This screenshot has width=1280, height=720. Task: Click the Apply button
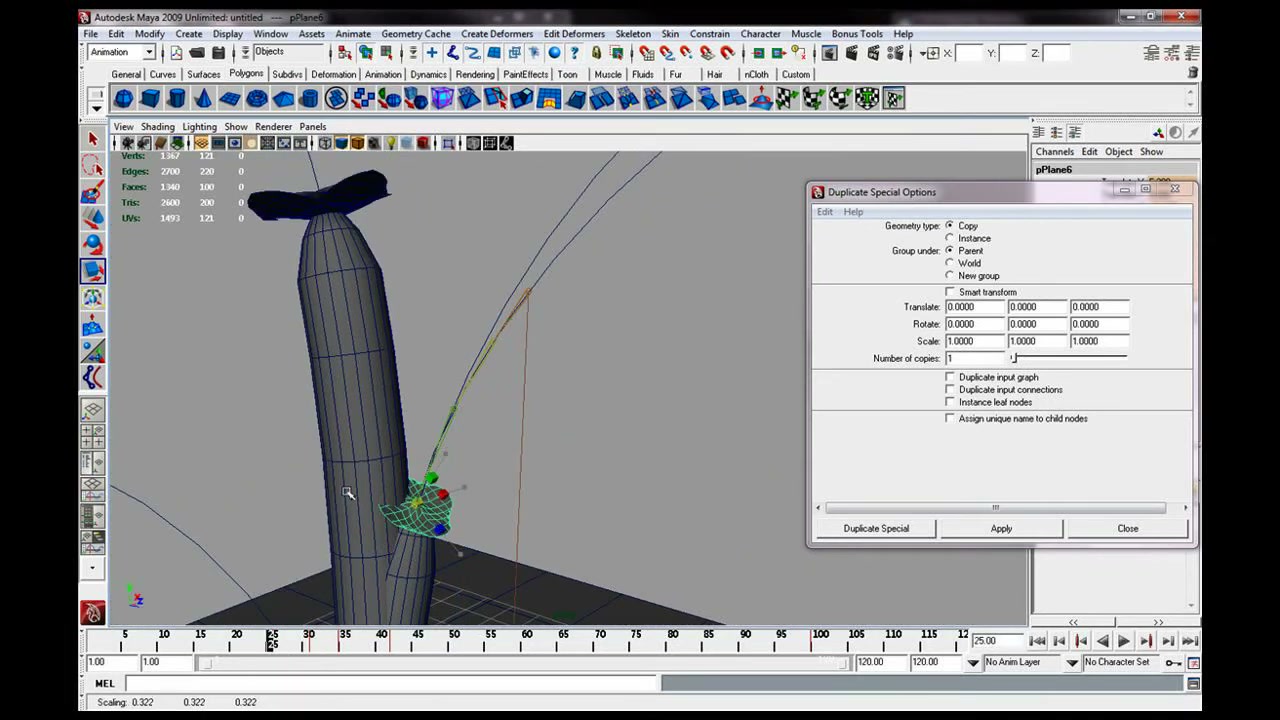pos(1001,528)
